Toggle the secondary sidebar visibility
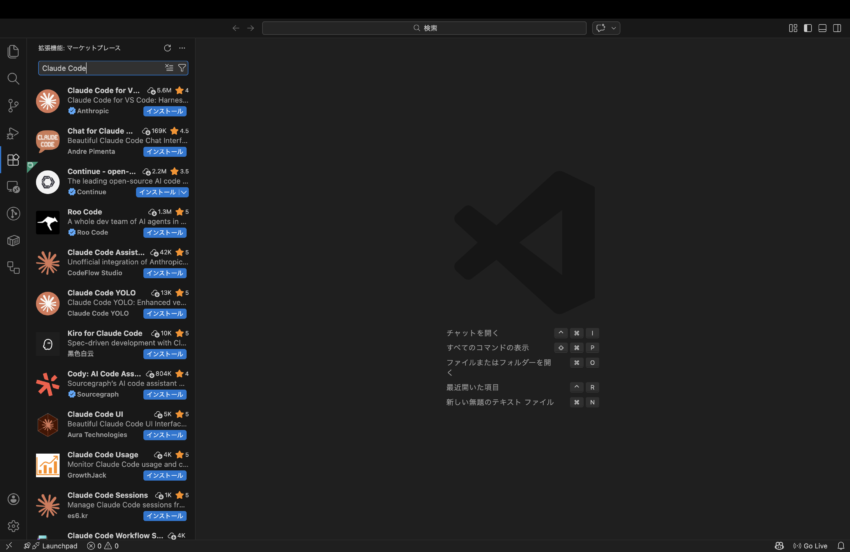850x552 pixels. pos(838,28)
